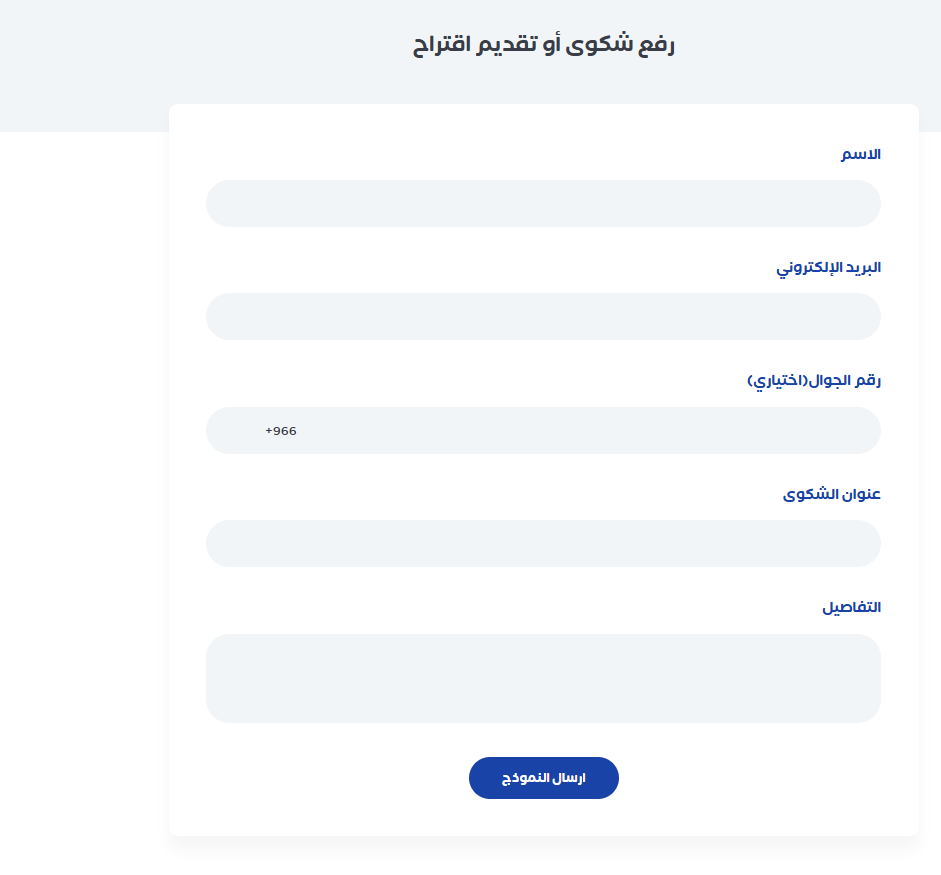Click the رقم الجوال(اختياري) label
This screenshot has height=875, width=941.
(x=814, y=381)
